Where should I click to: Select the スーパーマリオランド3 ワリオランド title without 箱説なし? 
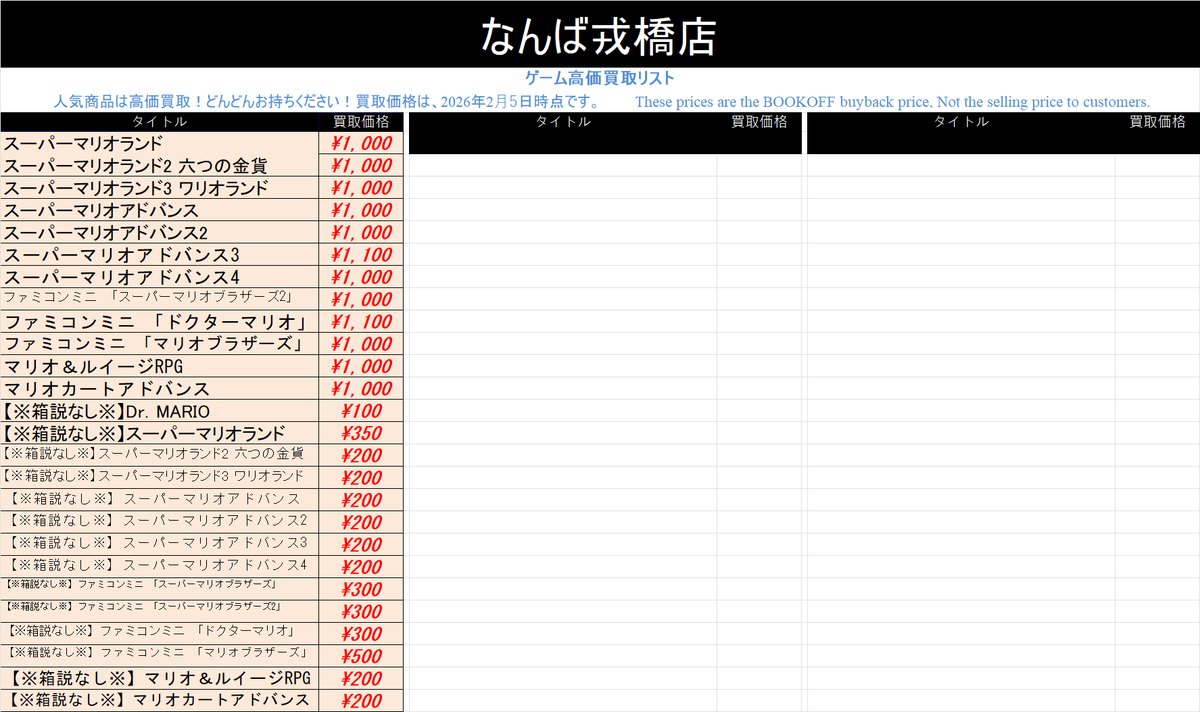[160, 188]
